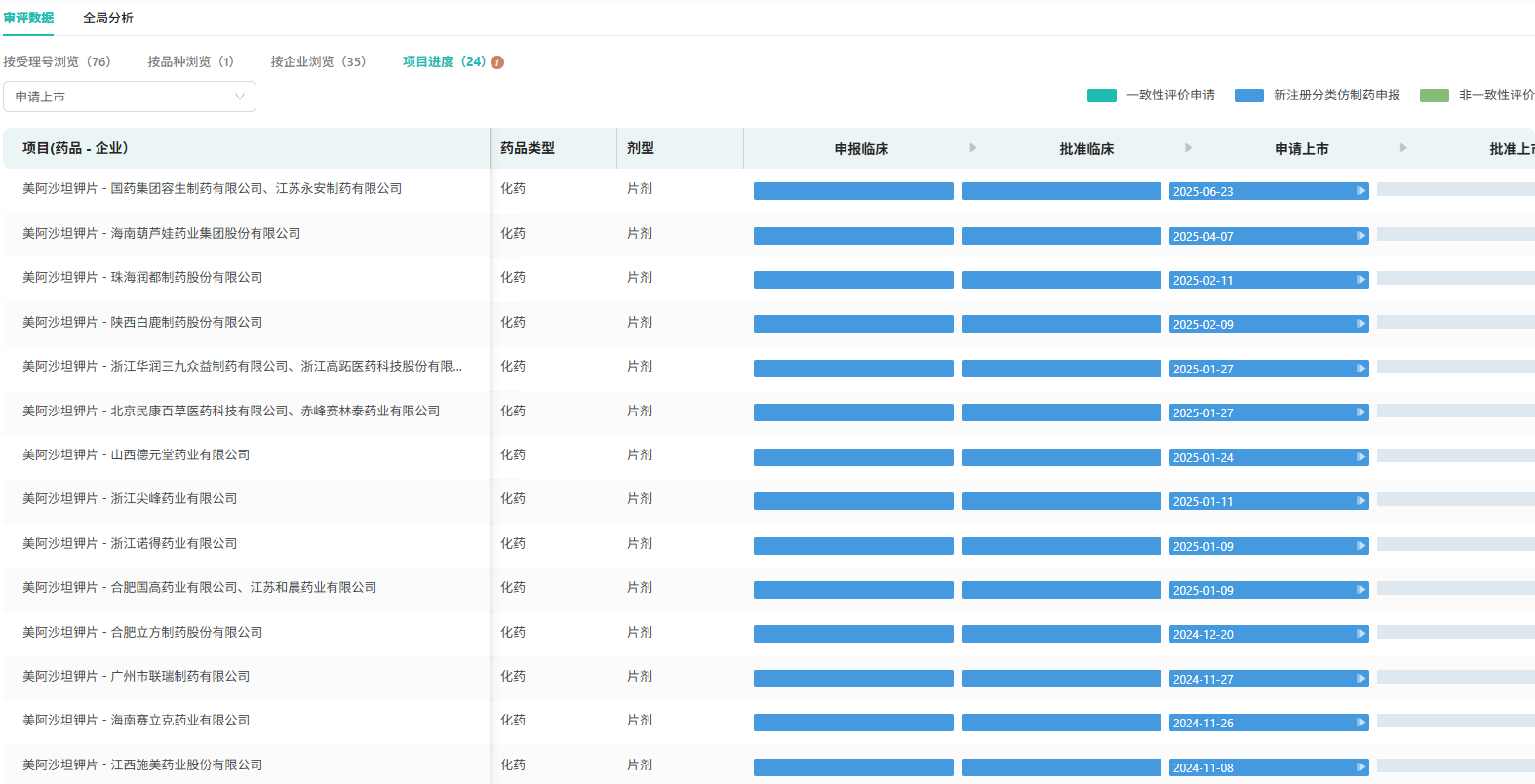Switch to the 全局分析 tab
The image size is (1535, 784).
click(108, 18)
